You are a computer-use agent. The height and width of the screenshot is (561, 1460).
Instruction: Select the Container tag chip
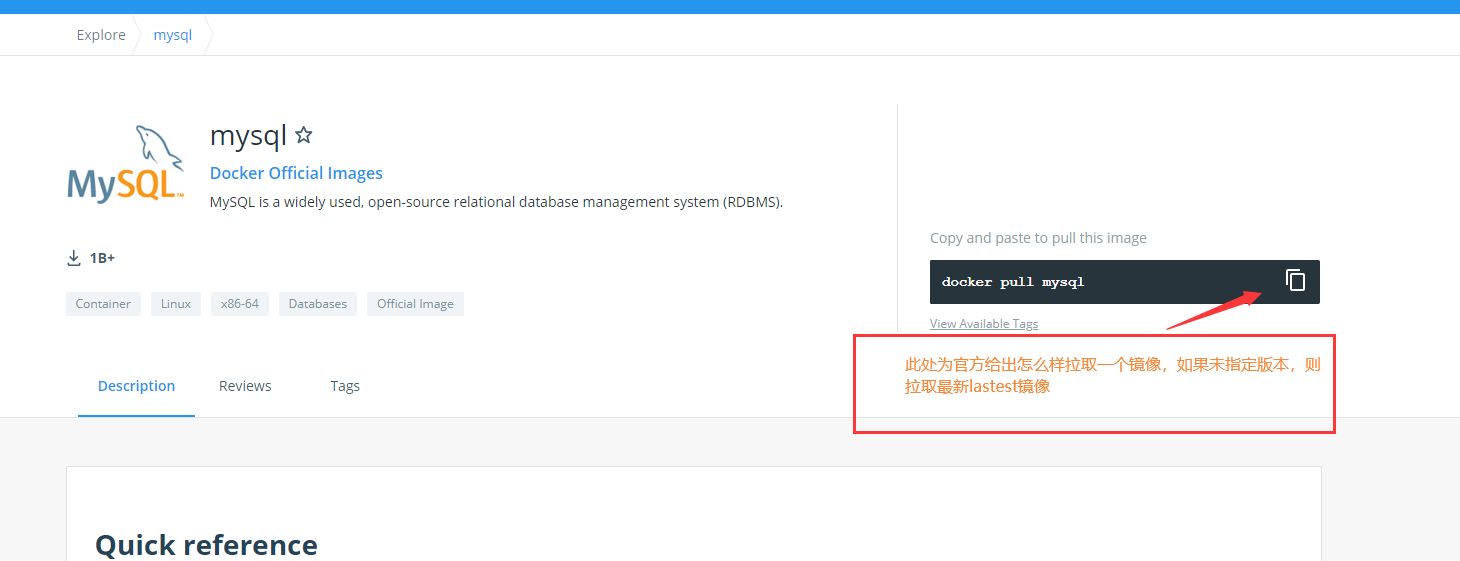coord(103,304)
